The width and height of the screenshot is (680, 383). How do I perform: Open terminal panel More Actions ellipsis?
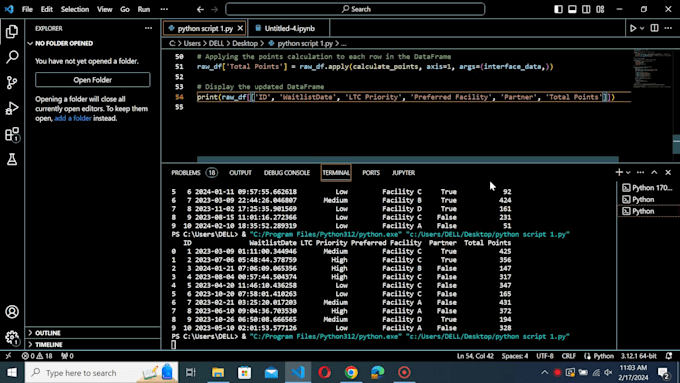(640, 172)
